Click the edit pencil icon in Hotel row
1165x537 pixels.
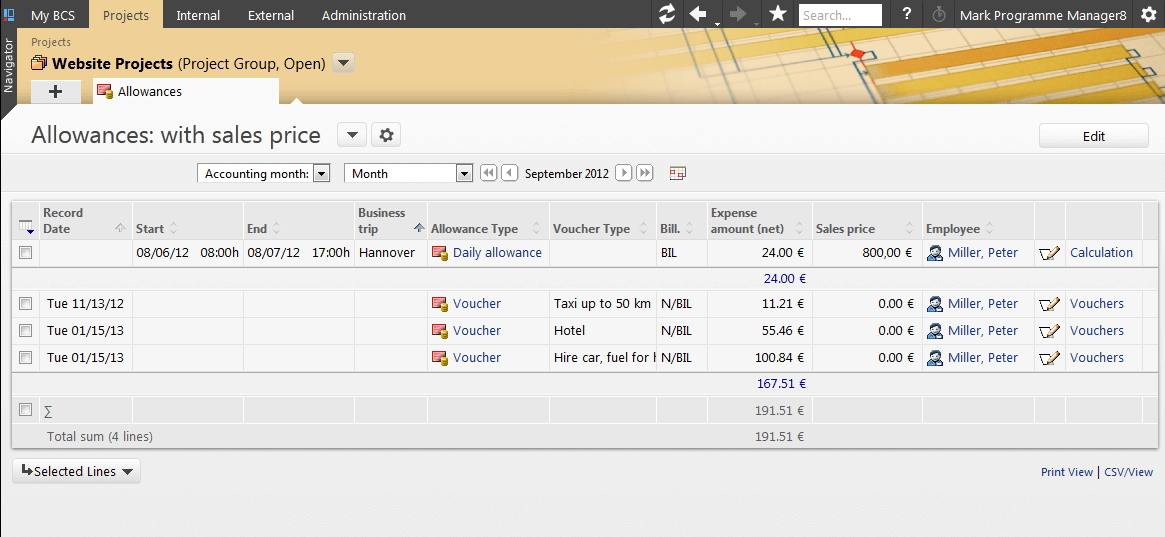click(x=1049, y=331)
